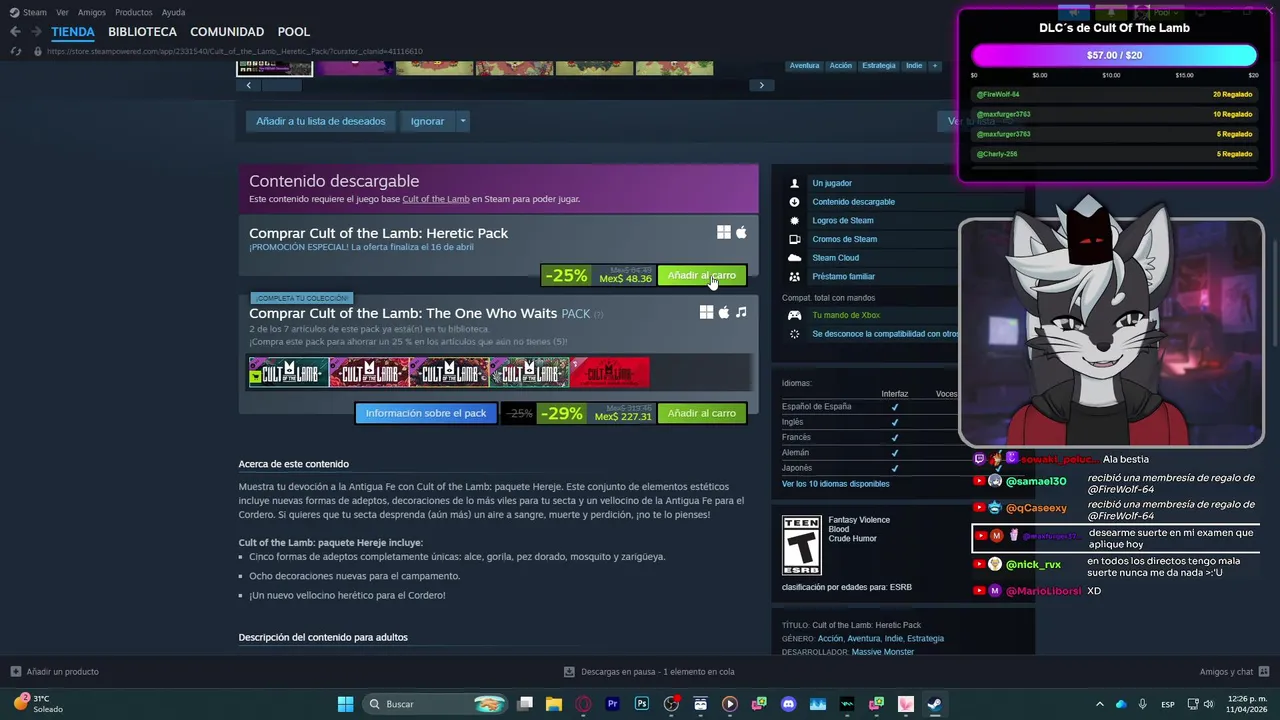Click the Añadir un producto button
Screen dimensions: 1280x720
click(54, 672)
